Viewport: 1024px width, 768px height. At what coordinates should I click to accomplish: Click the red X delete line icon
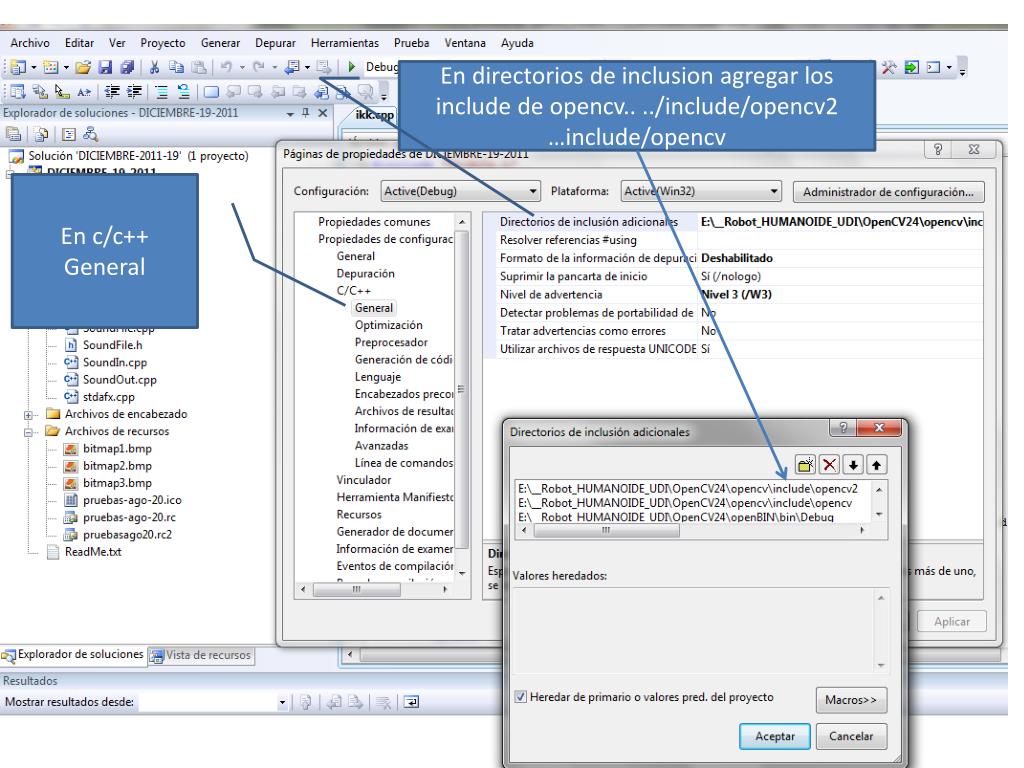(829, 465)
